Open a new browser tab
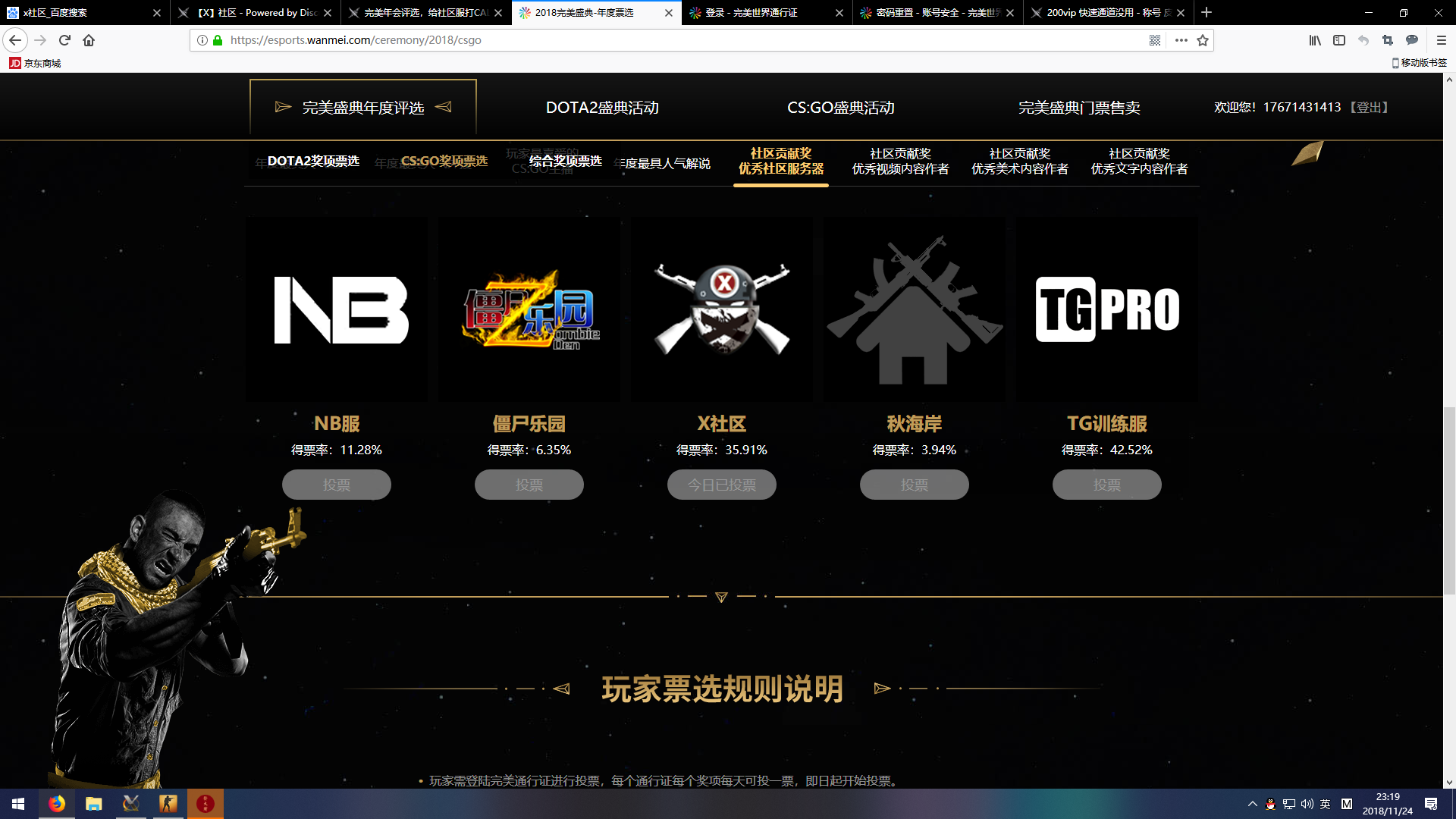Viewport: 1456px width, 819px height. click(1207, 13)
